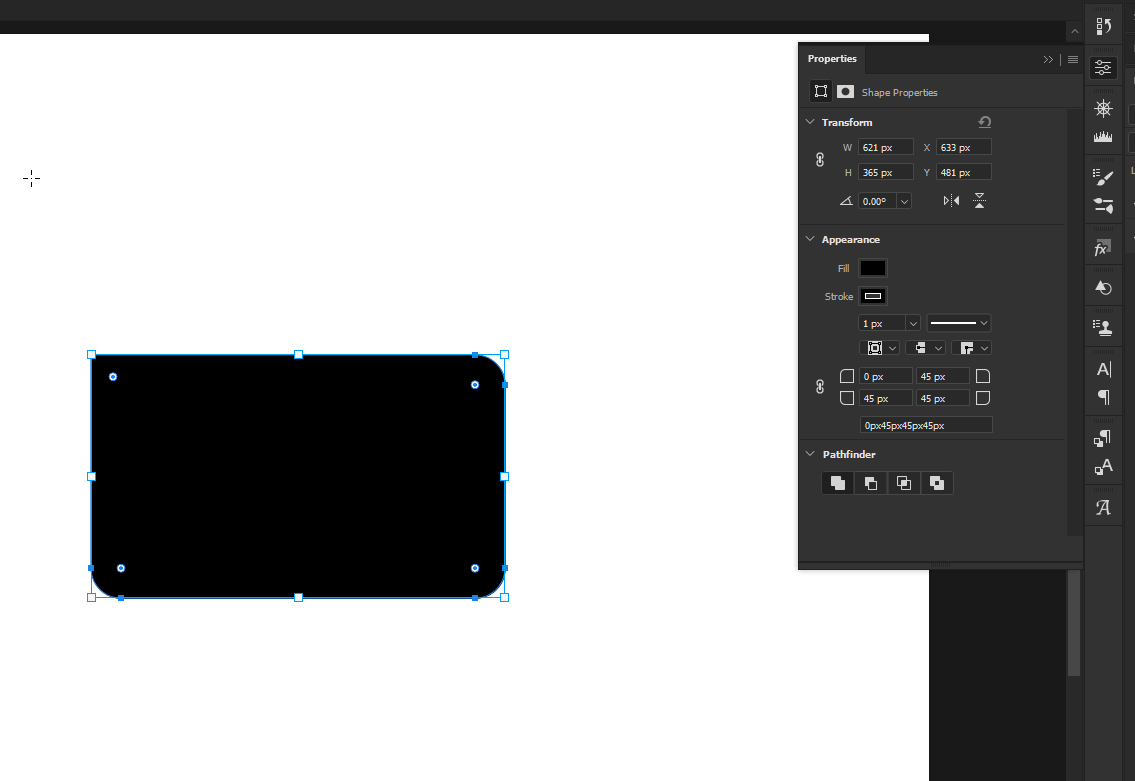Screen dimensions: 1135x781
Task: Open the Paragraph panel
Action: point(1103,397)
